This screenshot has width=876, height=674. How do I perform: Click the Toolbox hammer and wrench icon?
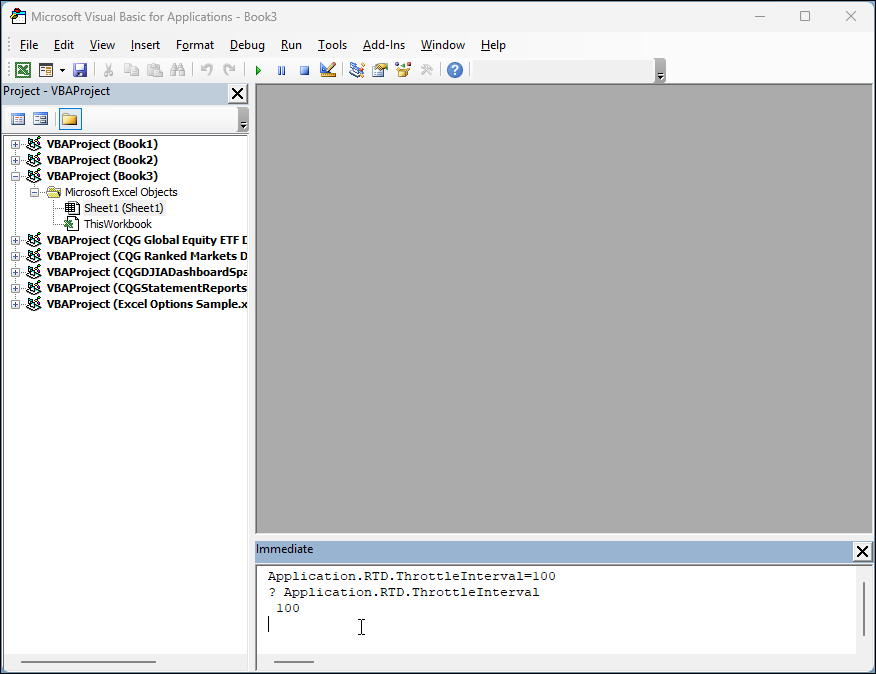(x=426, y=70)
